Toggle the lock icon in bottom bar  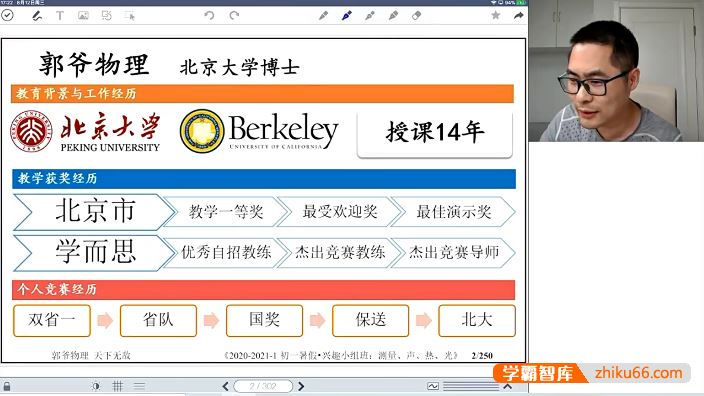[7, 386]
